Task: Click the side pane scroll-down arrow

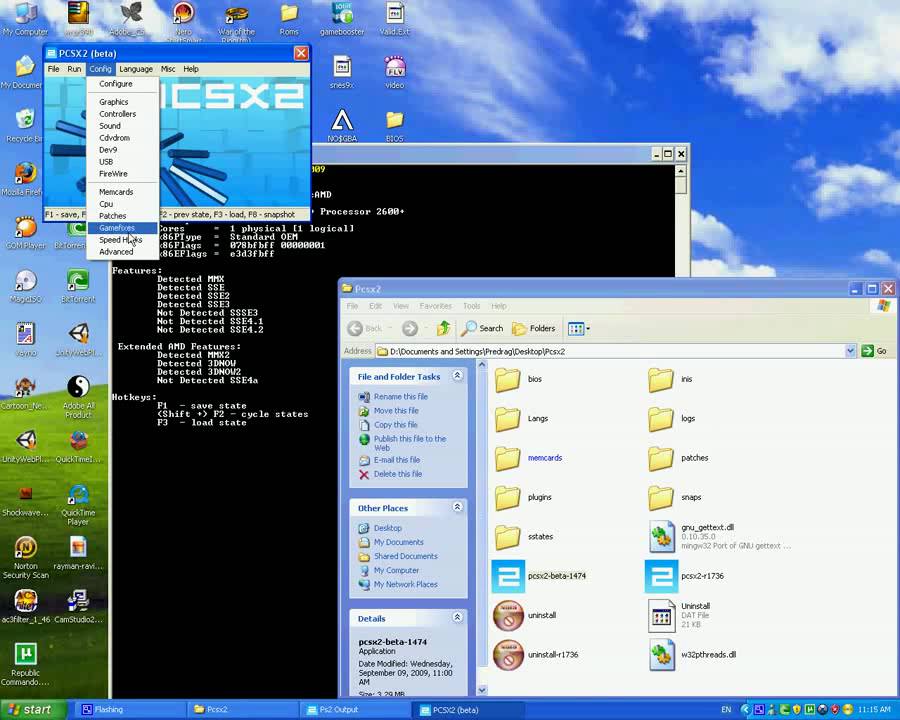Action: (x=482, y=690)
